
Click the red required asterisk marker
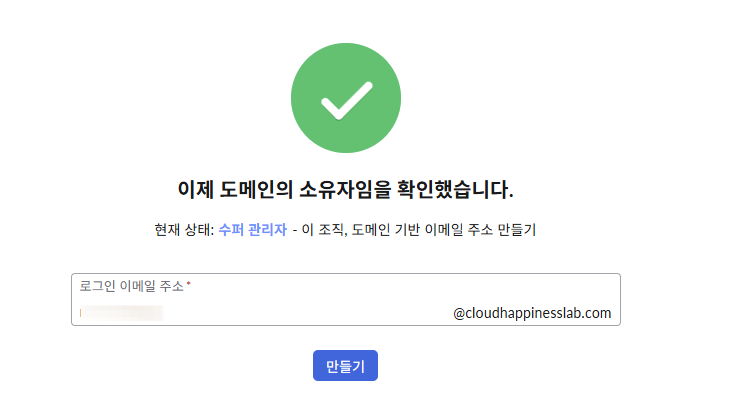188,283
